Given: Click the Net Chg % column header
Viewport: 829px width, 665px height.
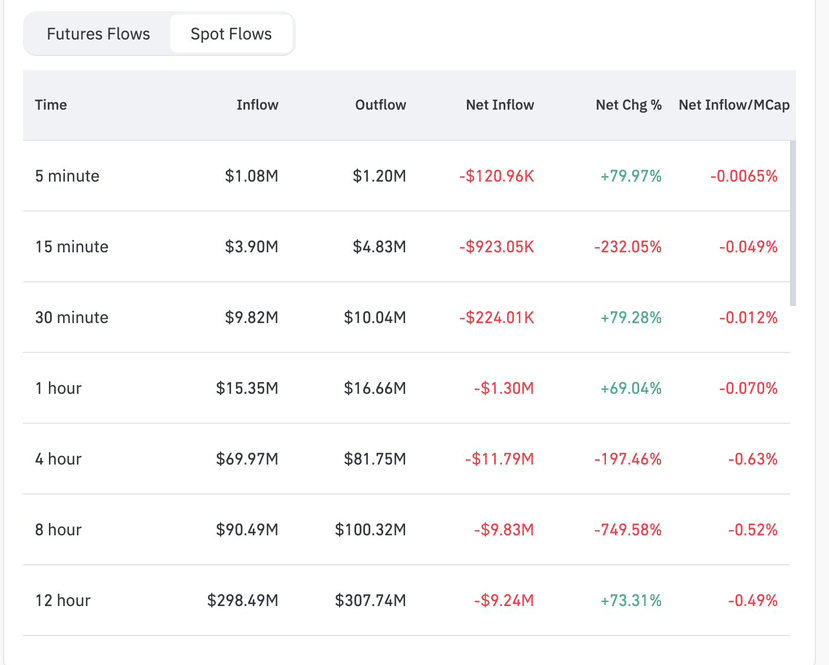Looking at the screenshot, I should click(x=628, y=105).
